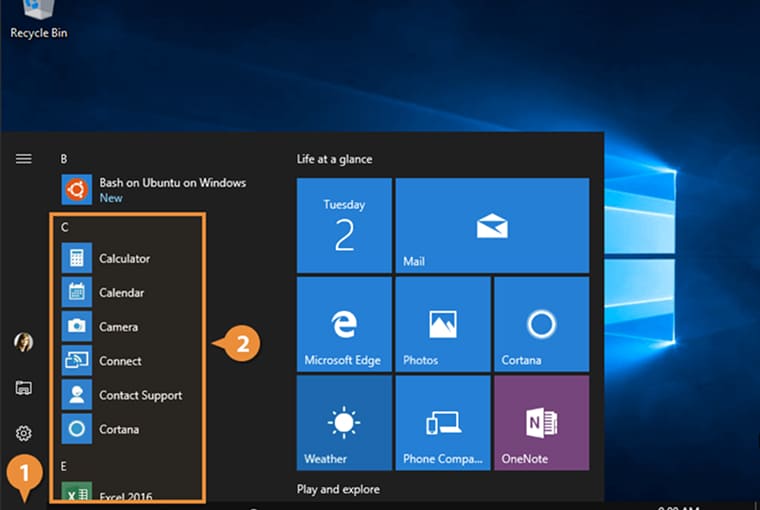760x510 pixels.
Task: Click the Mail tile
Action: click(491, 226)
